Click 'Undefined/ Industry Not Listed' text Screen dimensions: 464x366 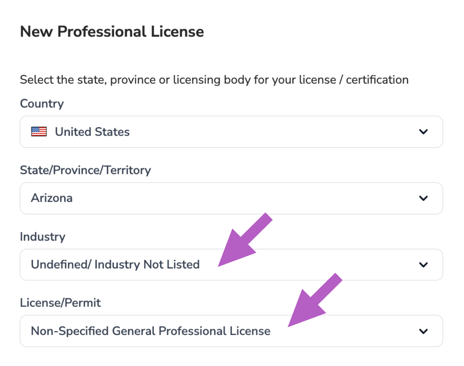point(115,264)
